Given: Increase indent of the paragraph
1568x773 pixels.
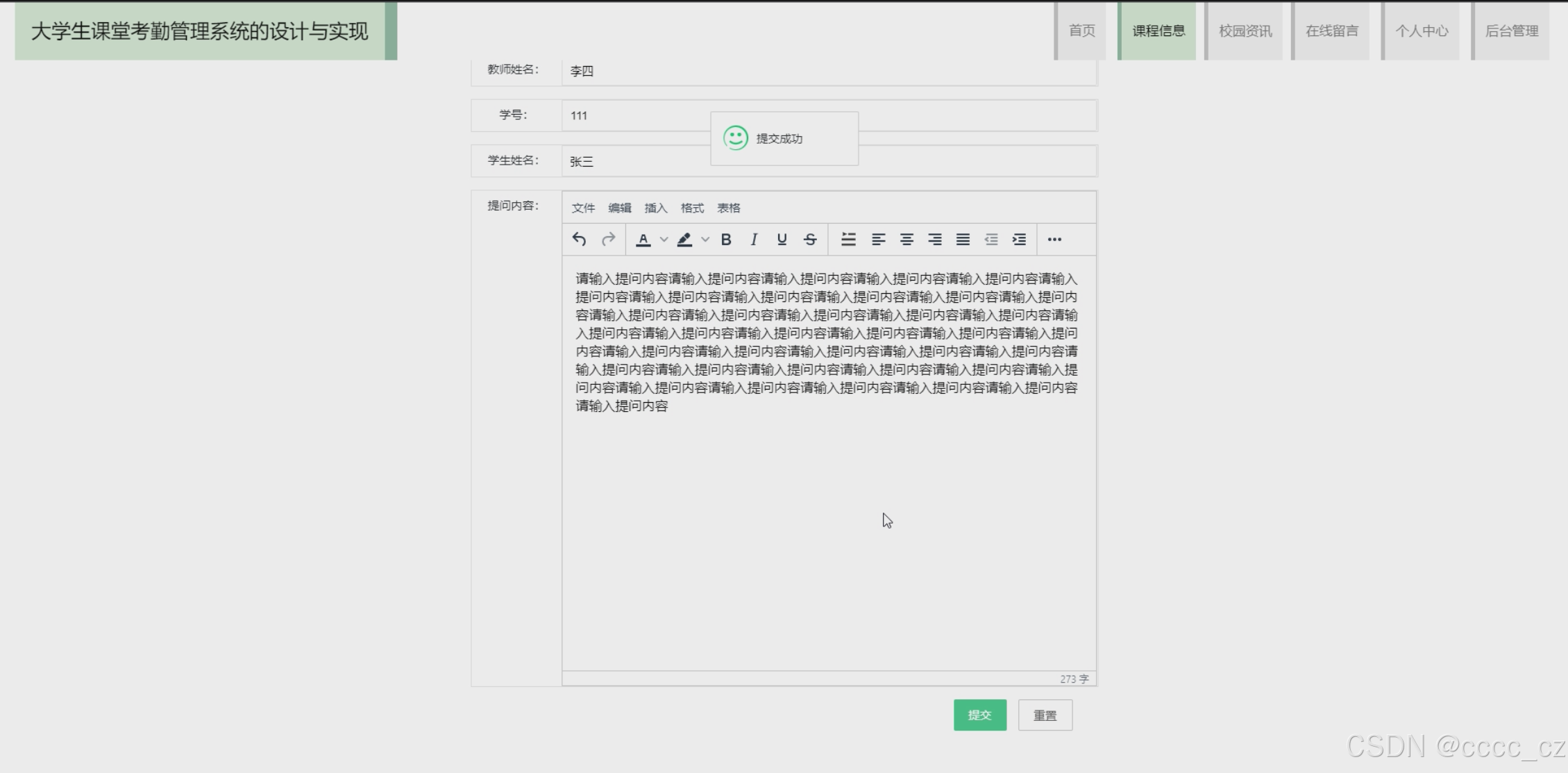Looking at the screenshot, I should tap(1019, 240).
